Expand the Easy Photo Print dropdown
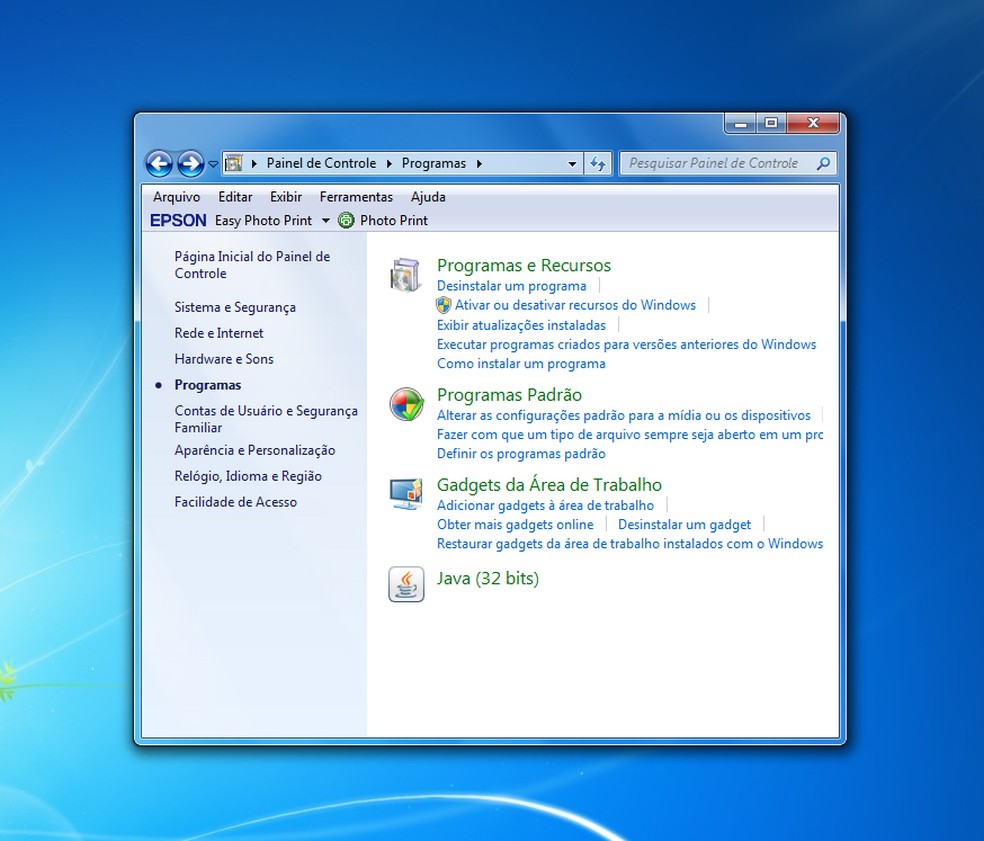 [326, 221]
